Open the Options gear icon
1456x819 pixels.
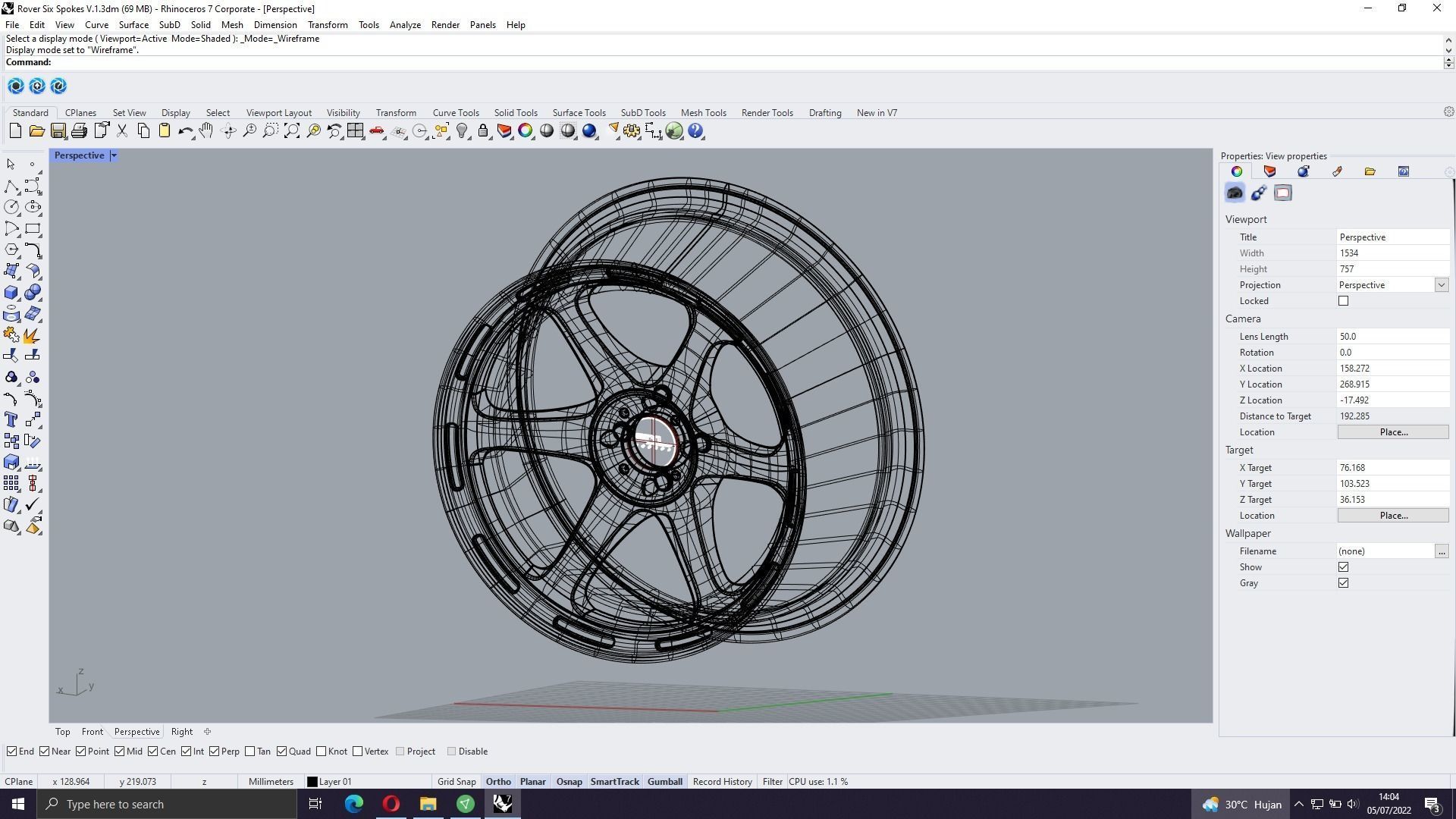click(631, 131)
